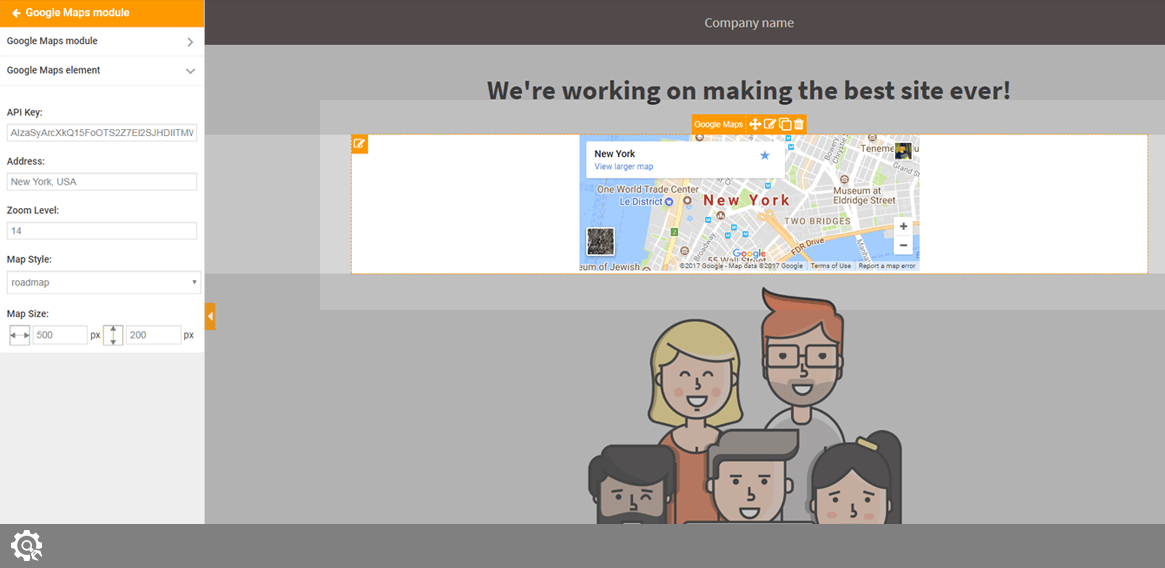
Task: Switch to satellite view thumbnail on map
Action: [x=600, y=241]
